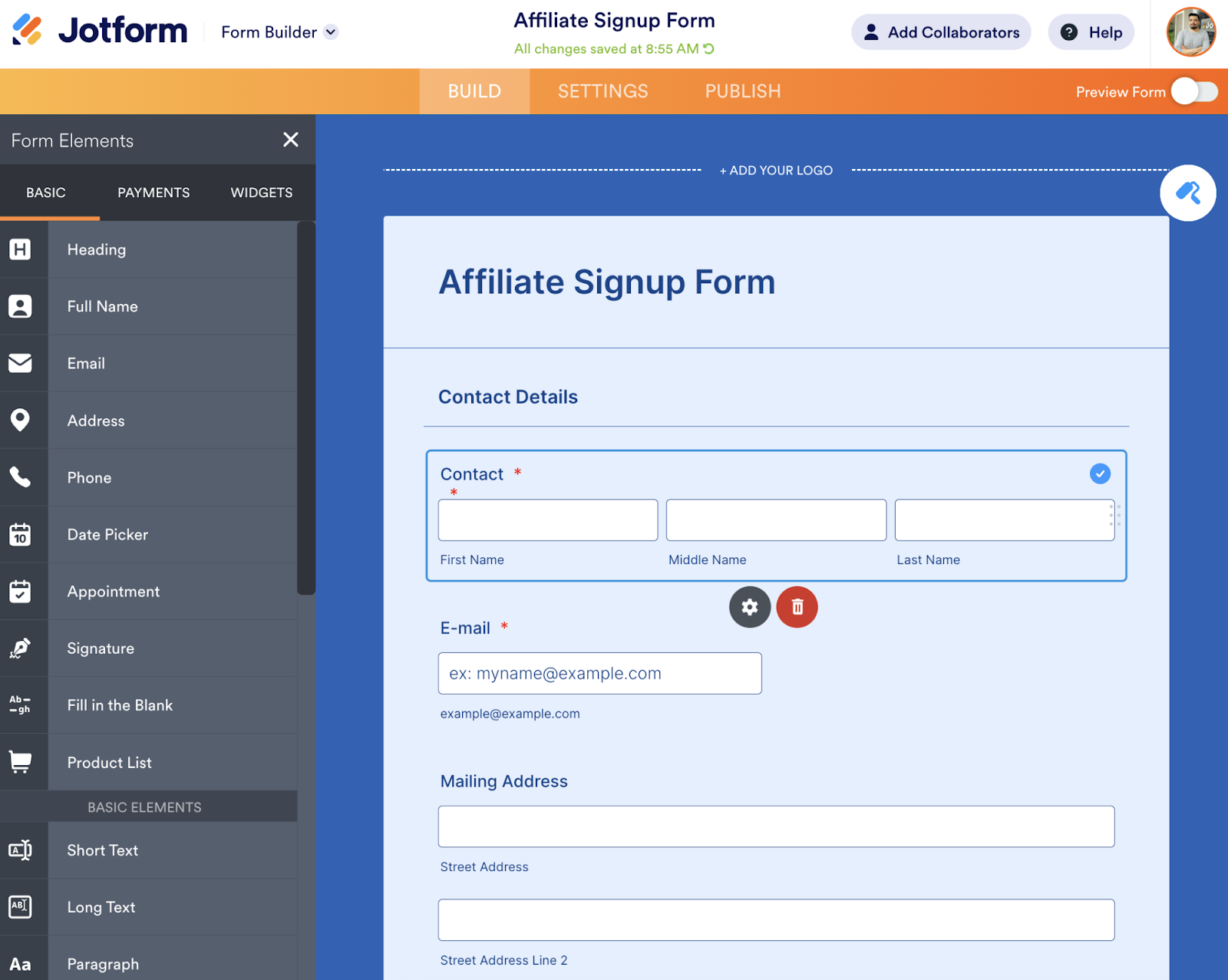Close the Form Elements panel
Image resolution: width=1228 pixels, height=980 pixels.
(x=291, y=140)
